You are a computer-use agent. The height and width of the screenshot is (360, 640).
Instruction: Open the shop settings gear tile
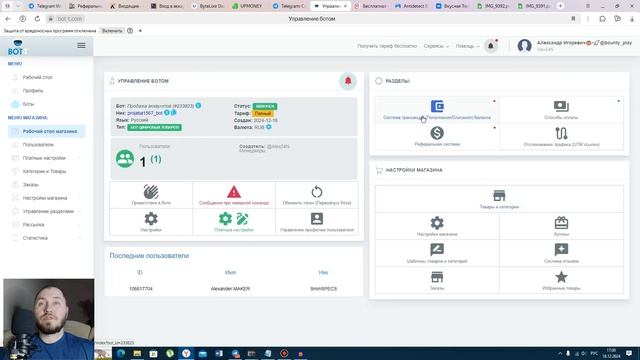pyautogui.click(x=437, y=226)
